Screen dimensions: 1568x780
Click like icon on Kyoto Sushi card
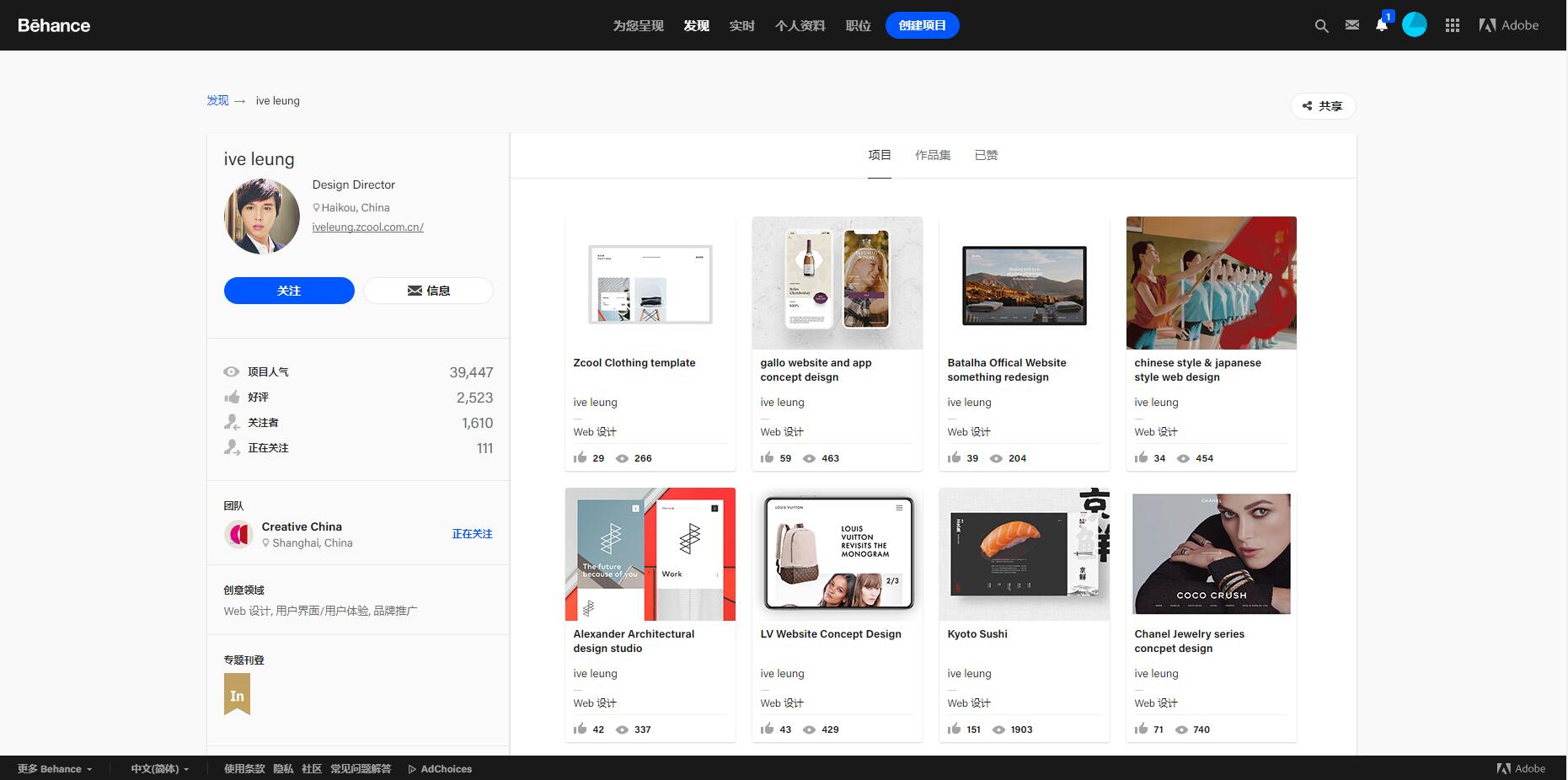click(955, 729)
